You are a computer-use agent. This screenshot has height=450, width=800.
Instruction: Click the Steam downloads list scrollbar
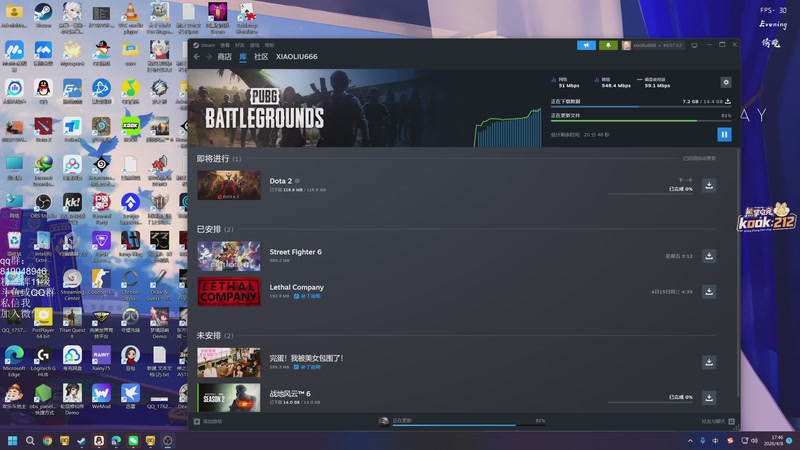[x=737, y=272]
